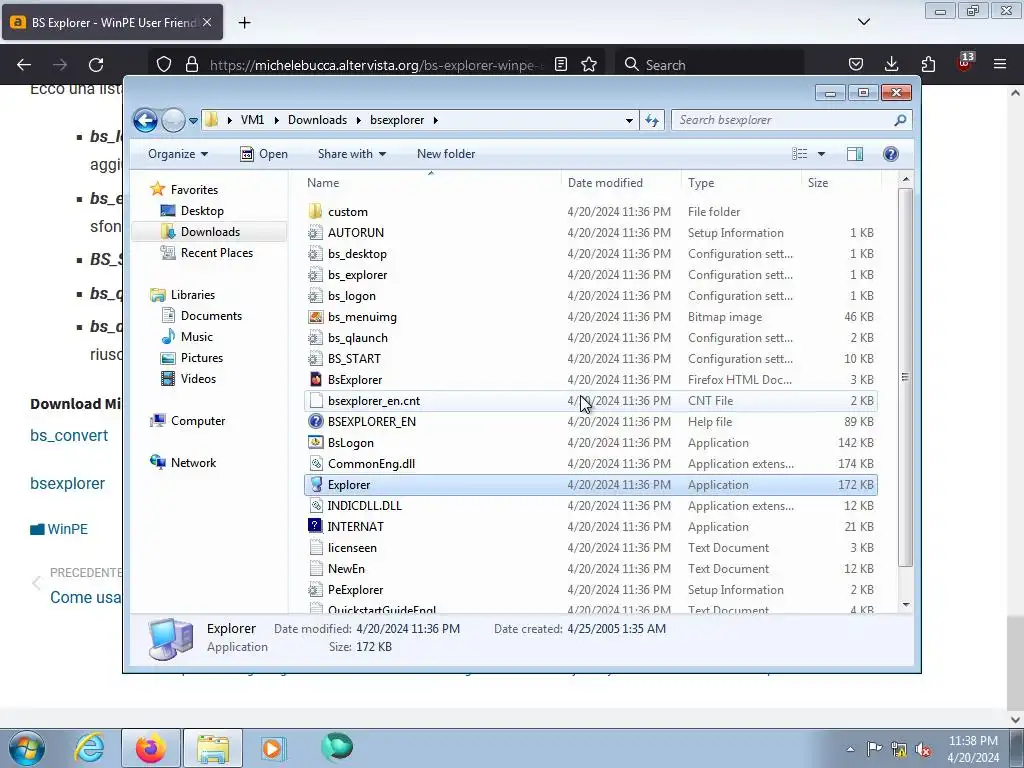The image size is (1024, 768).
Task: Open Firefox application hamburger menu
Action: pos(1000,64)
